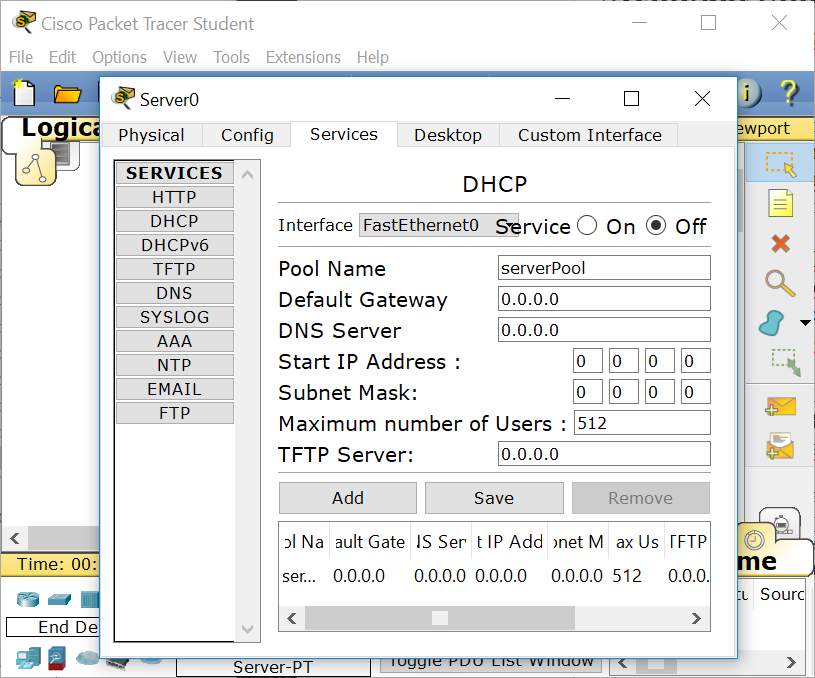Click the pool table horizontal scrollbar thumb

440,618
